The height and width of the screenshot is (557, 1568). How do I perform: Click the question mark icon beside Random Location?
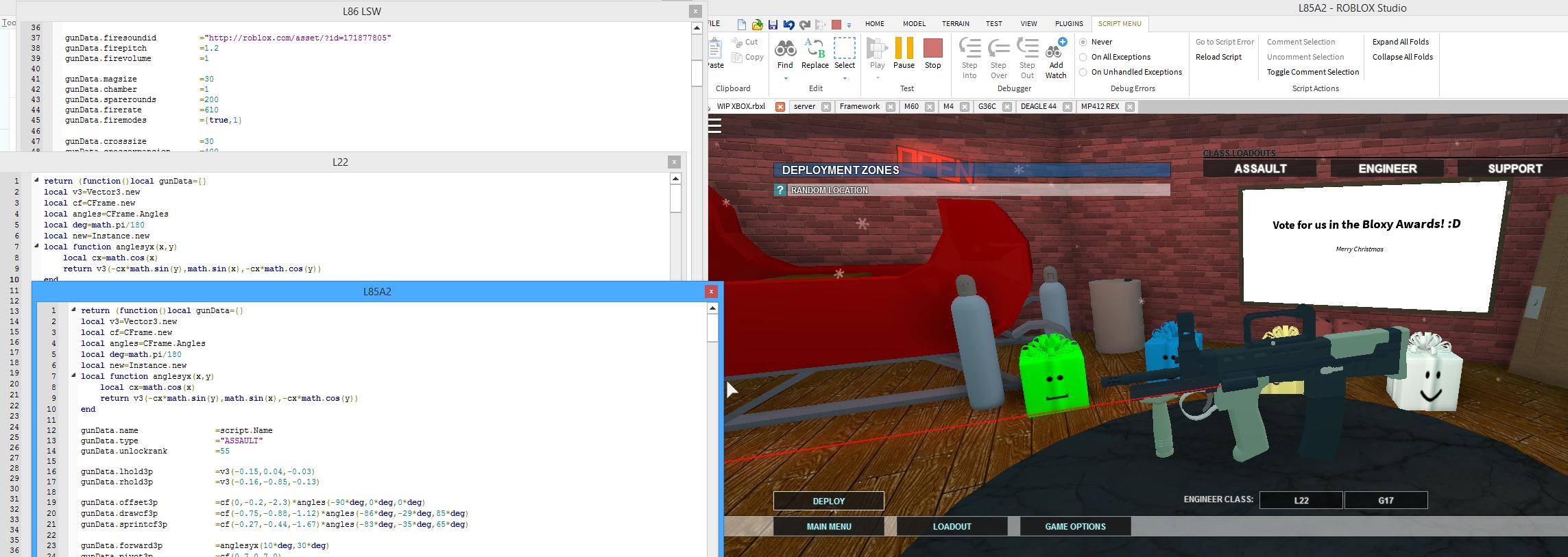coord(780,190)
